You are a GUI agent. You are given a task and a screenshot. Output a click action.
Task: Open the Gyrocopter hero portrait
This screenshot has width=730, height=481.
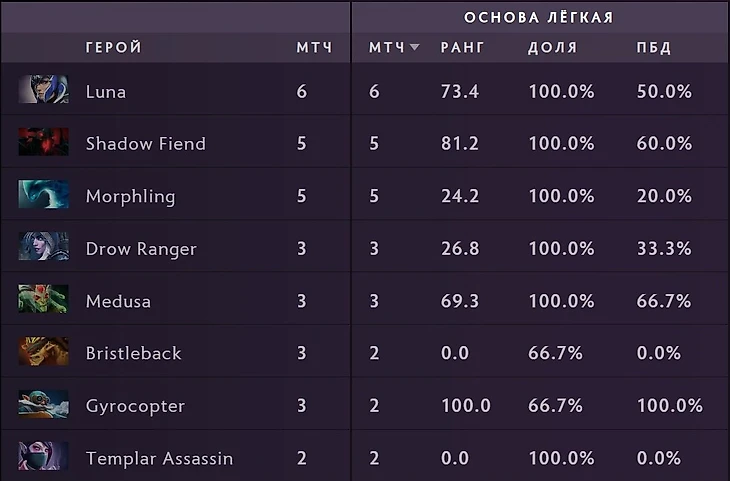43,404
